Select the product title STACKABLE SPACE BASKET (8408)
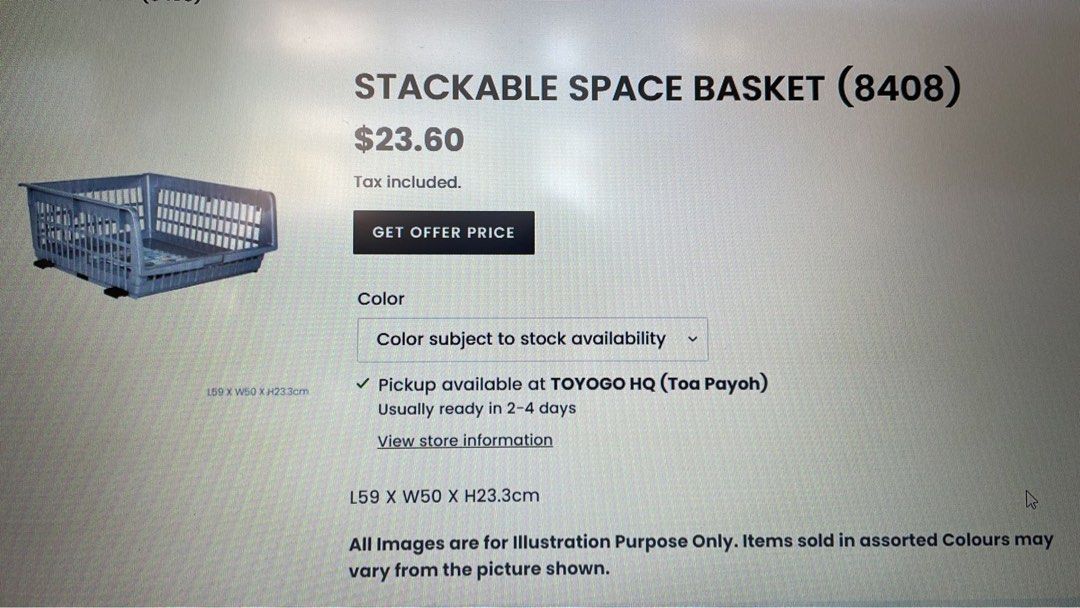Image resolution: width=1080 pixels, height=608 pixels. click(655, 88)
